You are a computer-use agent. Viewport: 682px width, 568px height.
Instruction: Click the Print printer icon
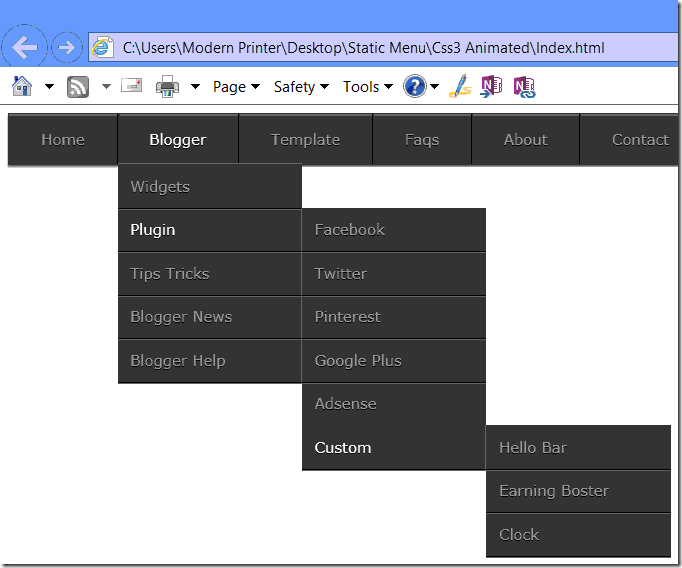click(167, 86)
